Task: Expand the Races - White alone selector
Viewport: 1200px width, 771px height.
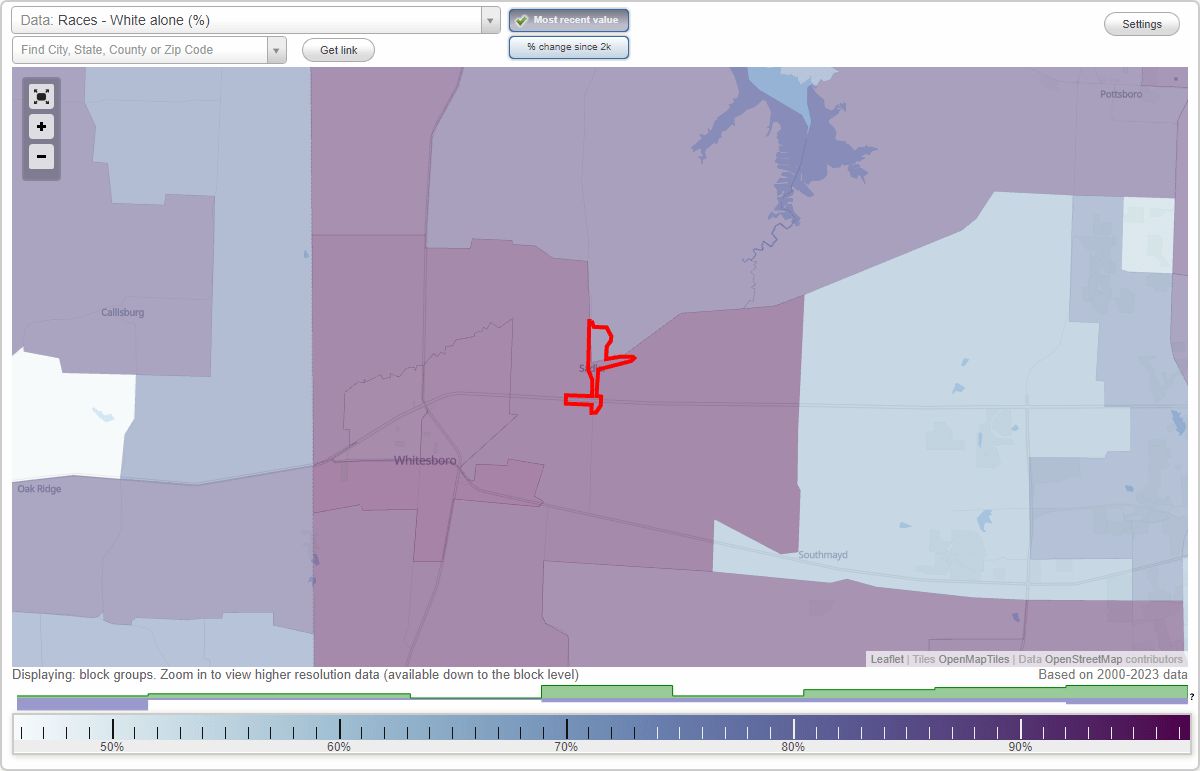Action: pos(488,19)
